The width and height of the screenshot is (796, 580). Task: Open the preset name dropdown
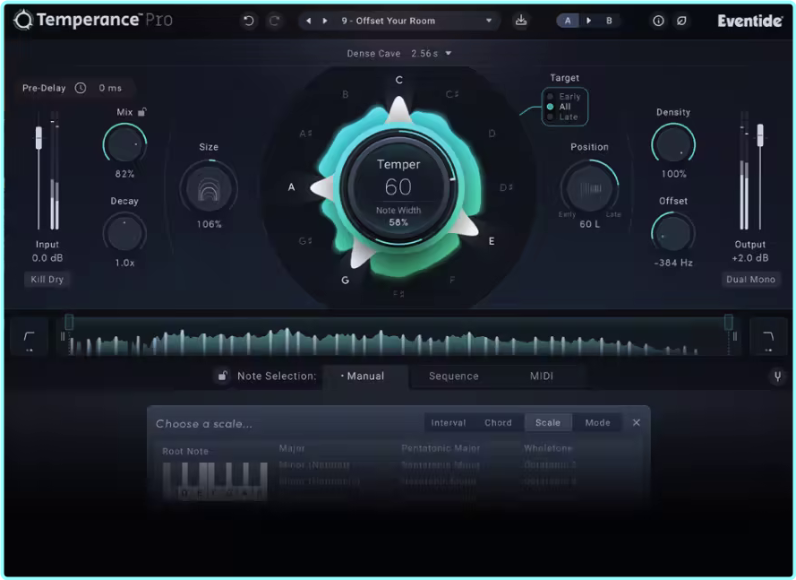tap(488, 21)
